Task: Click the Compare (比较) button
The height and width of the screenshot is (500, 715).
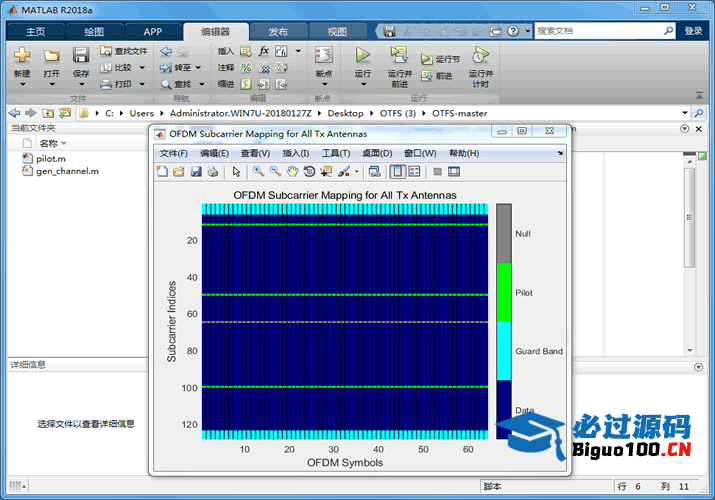Action: click(117, 67)
